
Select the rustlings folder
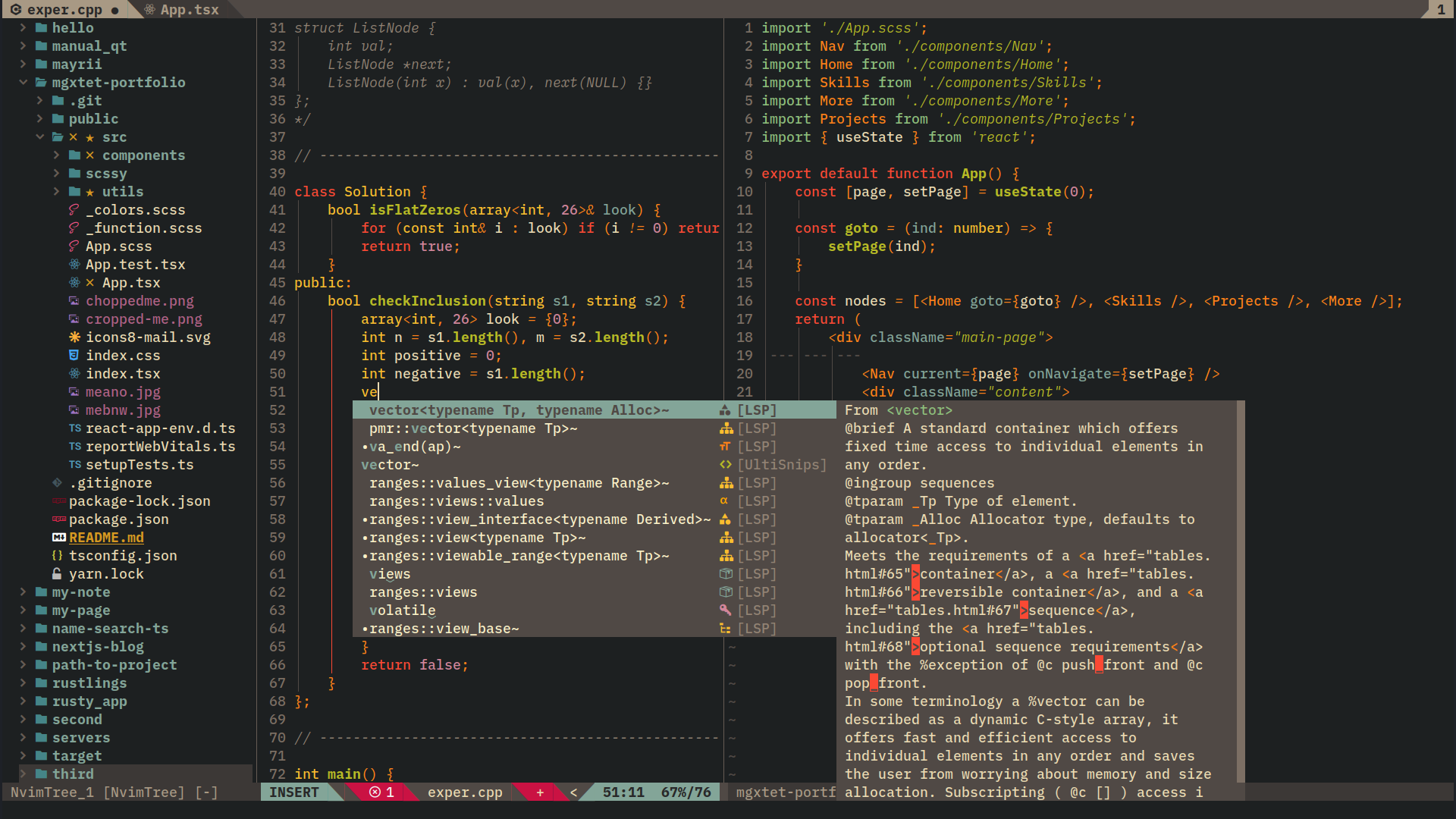(x=89, y=682)
